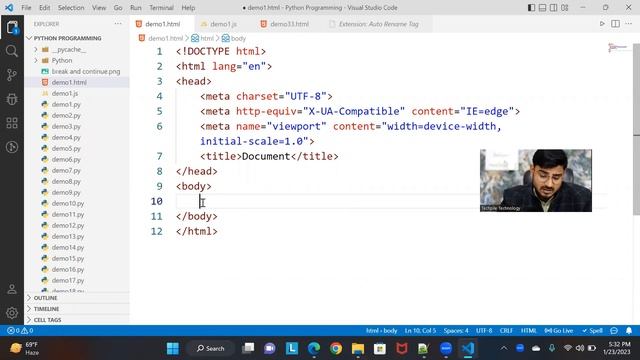Expand the Python folder
This screenshot has width=640, height=360.
tap(62, 60)
